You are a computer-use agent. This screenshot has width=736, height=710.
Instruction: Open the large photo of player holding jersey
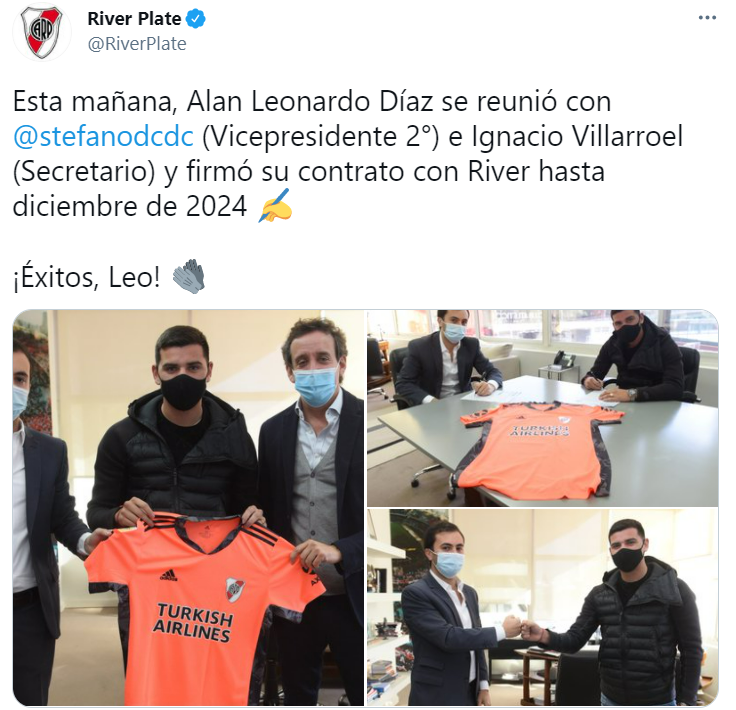tap(188, 507)
